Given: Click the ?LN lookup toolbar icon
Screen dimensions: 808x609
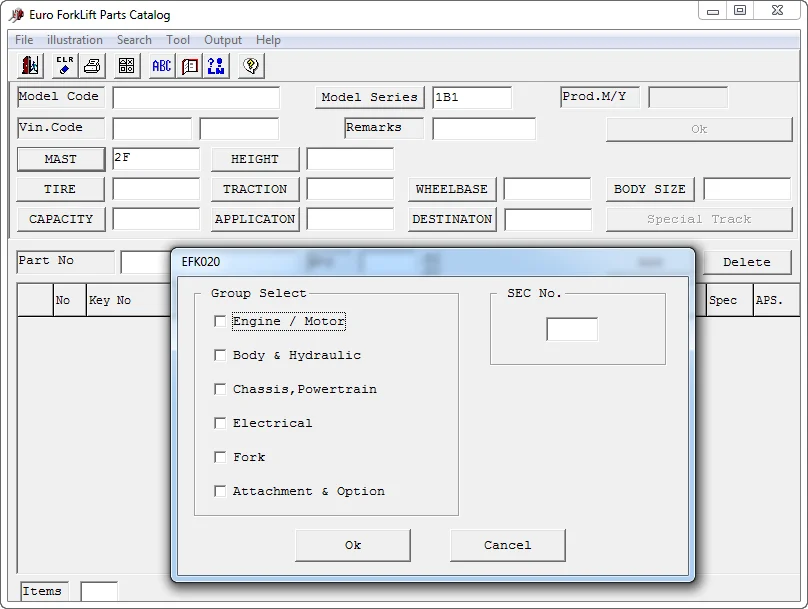Looking at the screenshot, I should pos(216,65).
